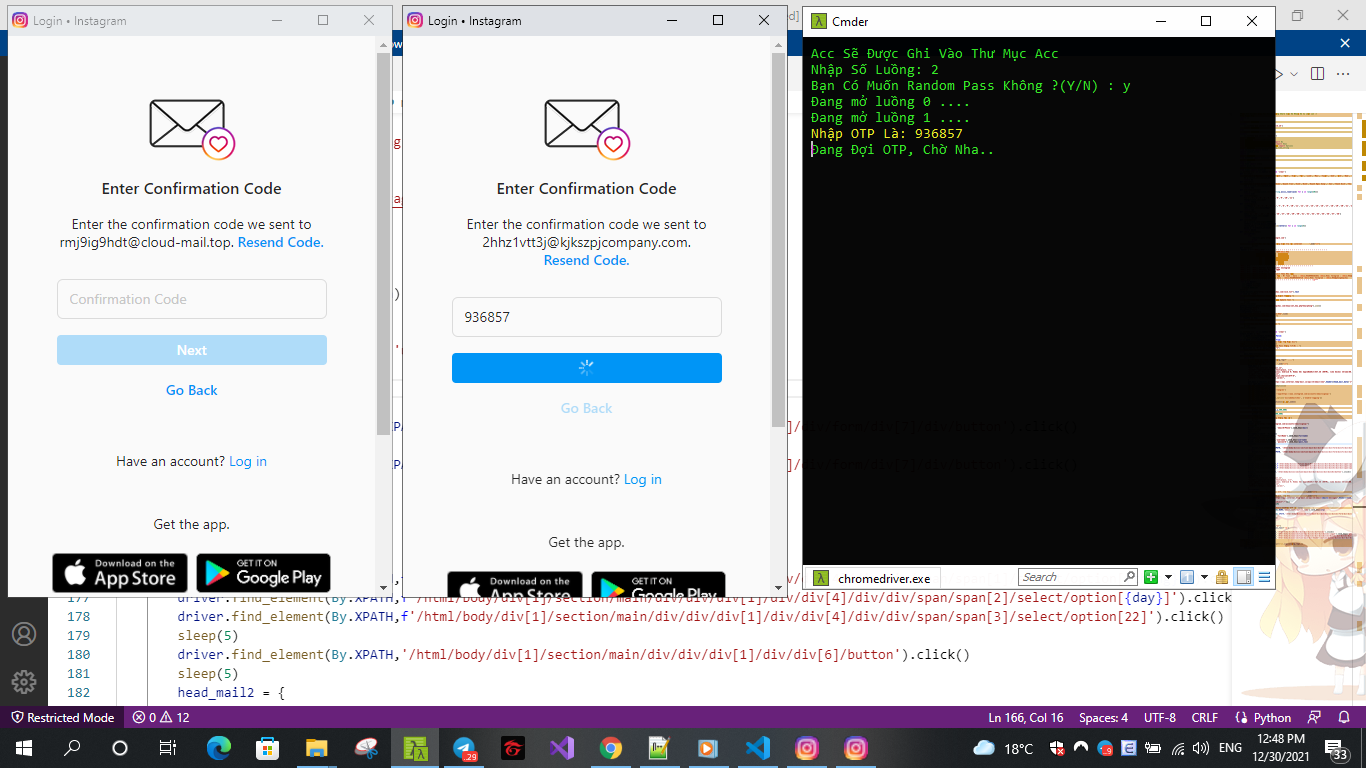Switch to the second Instagram taskbar icon

pos(855,747)
